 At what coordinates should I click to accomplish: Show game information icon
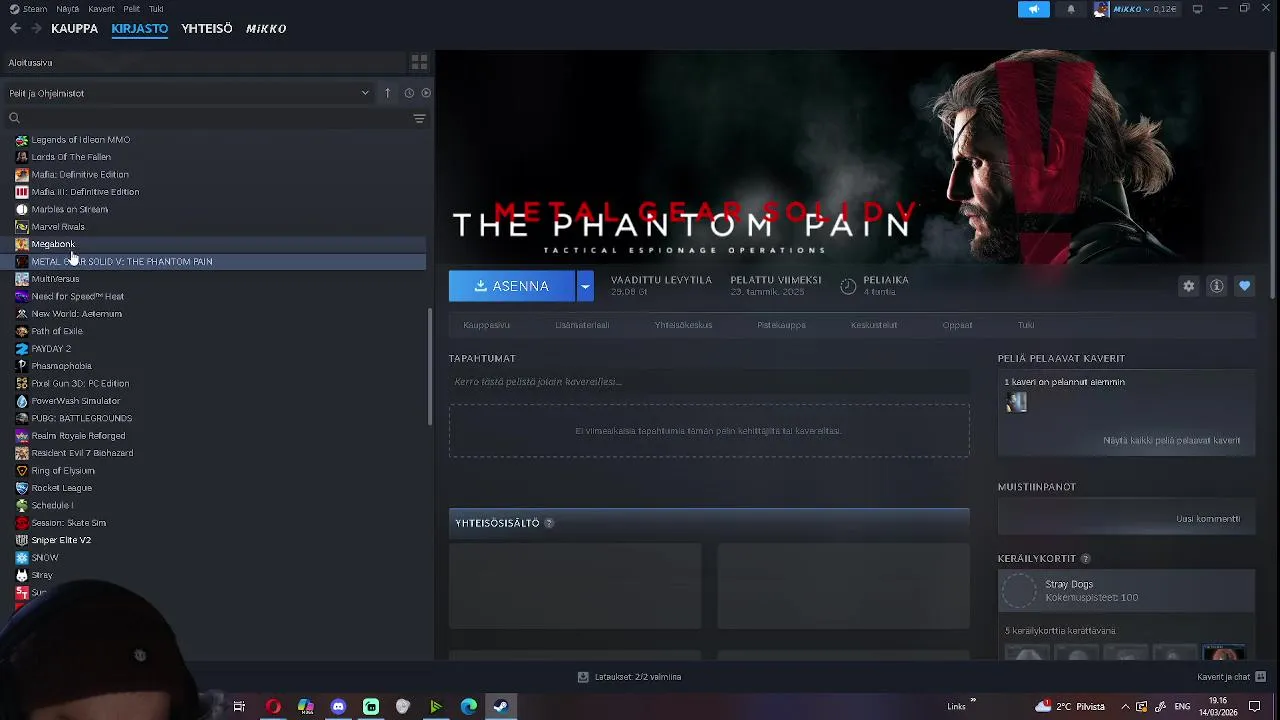click(1217, 286)
